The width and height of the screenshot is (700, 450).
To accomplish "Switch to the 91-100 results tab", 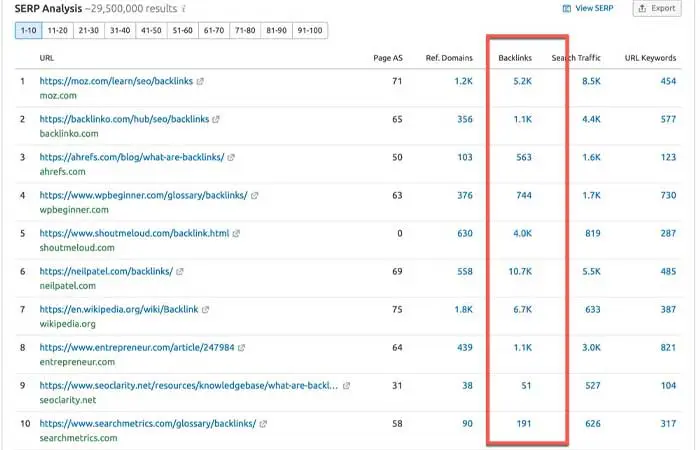I will pyautogui.click(x=310, y=30).
